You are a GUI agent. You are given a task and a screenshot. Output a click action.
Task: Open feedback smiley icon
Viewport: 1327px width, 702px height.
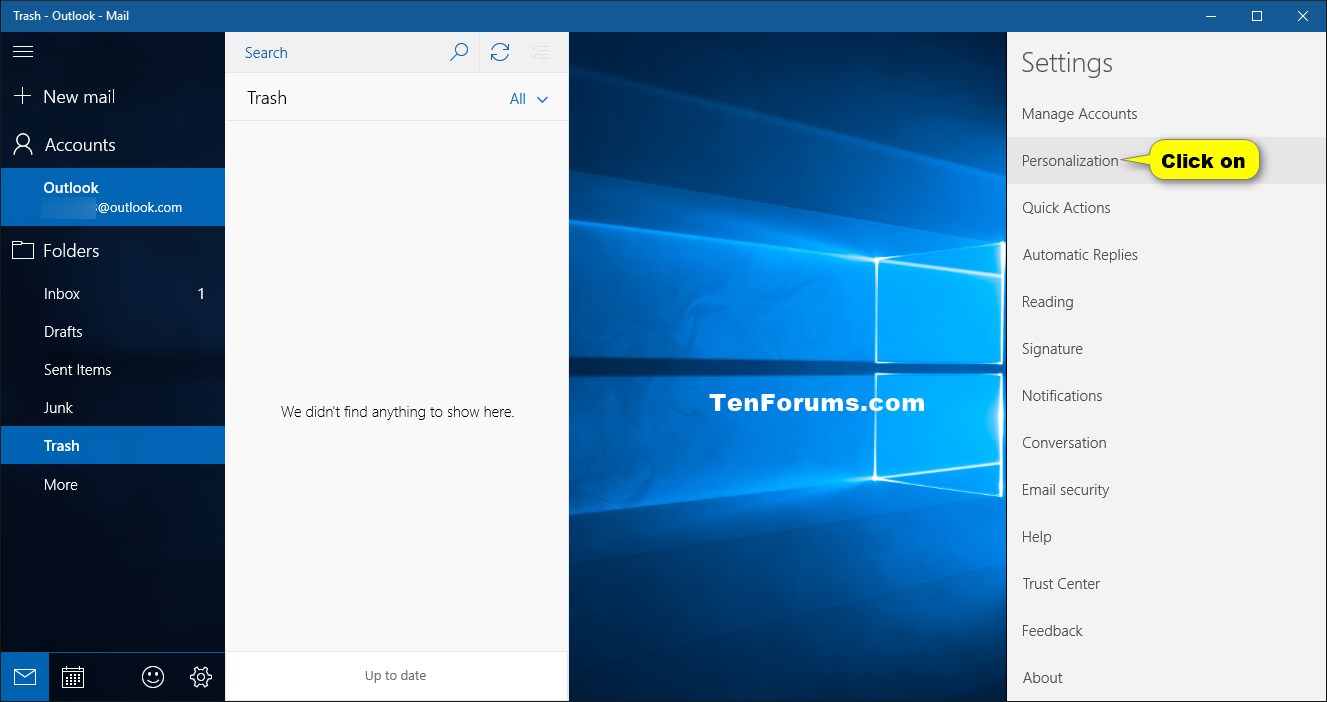(x=153, y=677)
